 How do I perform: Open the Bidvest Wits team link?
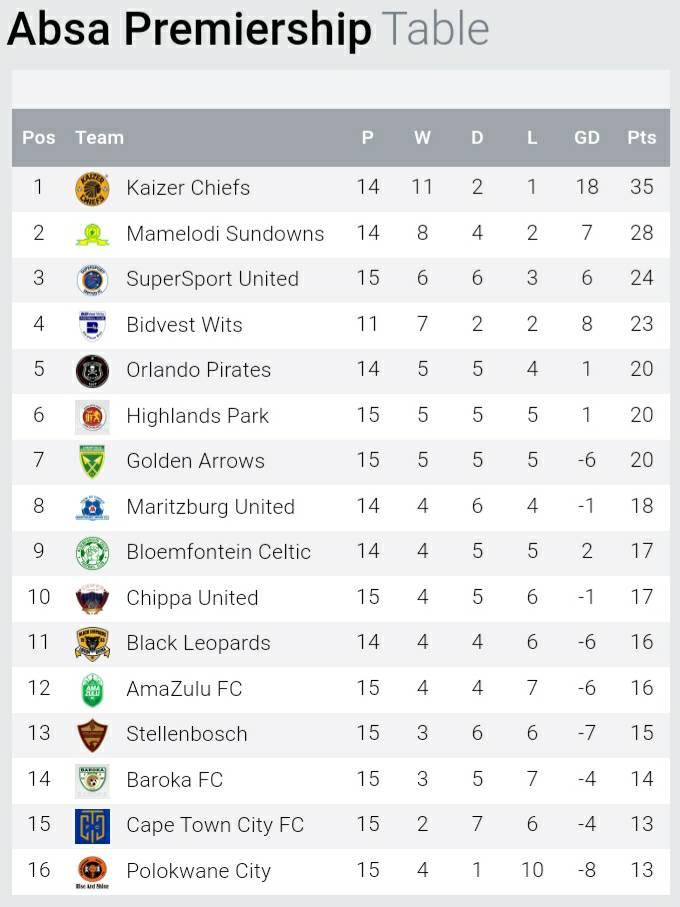184,325
